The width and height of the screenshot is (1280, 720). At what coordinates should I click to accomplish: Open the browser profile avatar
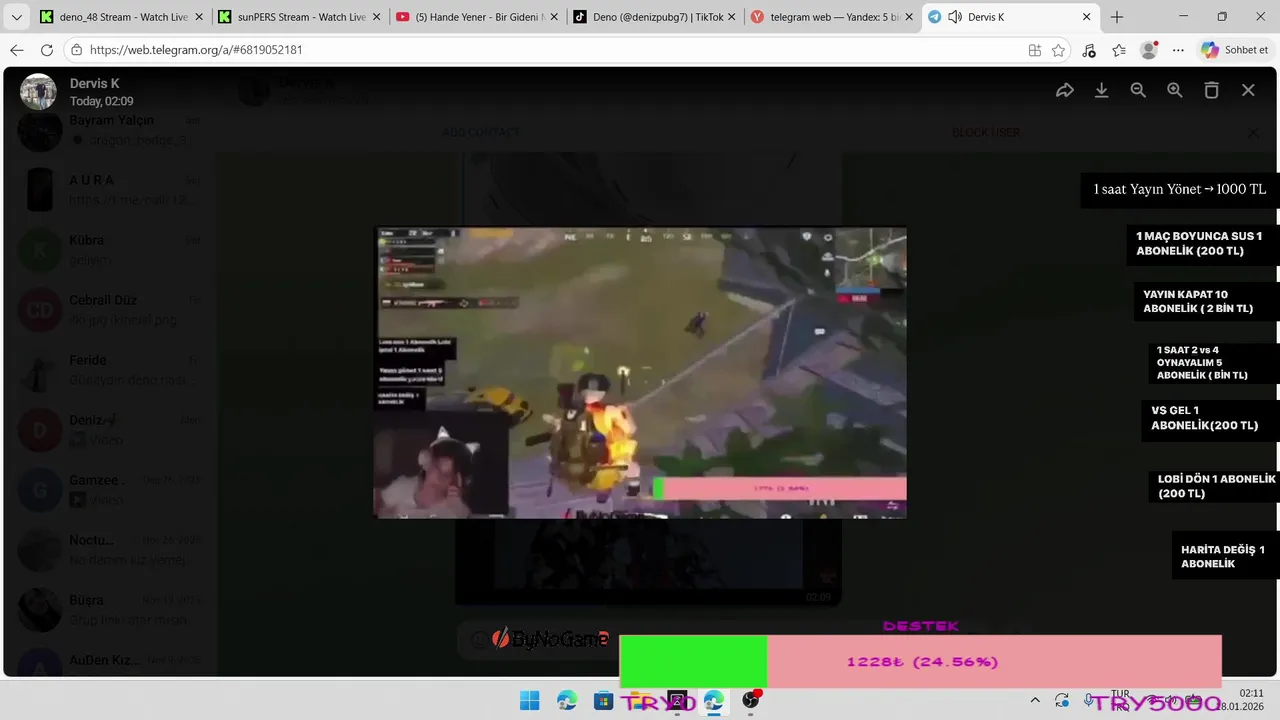pos(1149,50)
